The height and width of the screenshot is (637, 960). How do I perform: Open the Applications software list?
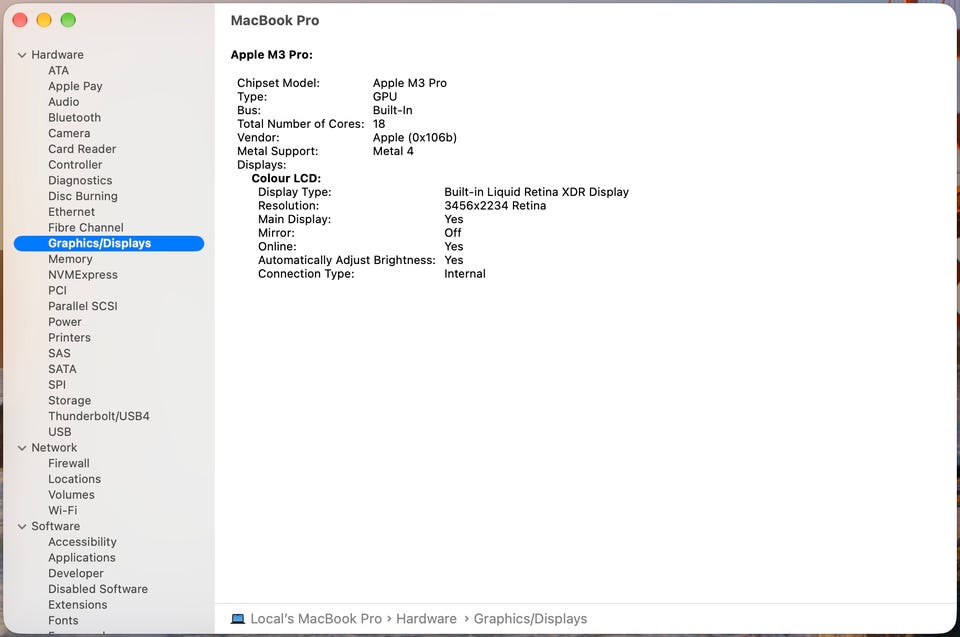82,558
